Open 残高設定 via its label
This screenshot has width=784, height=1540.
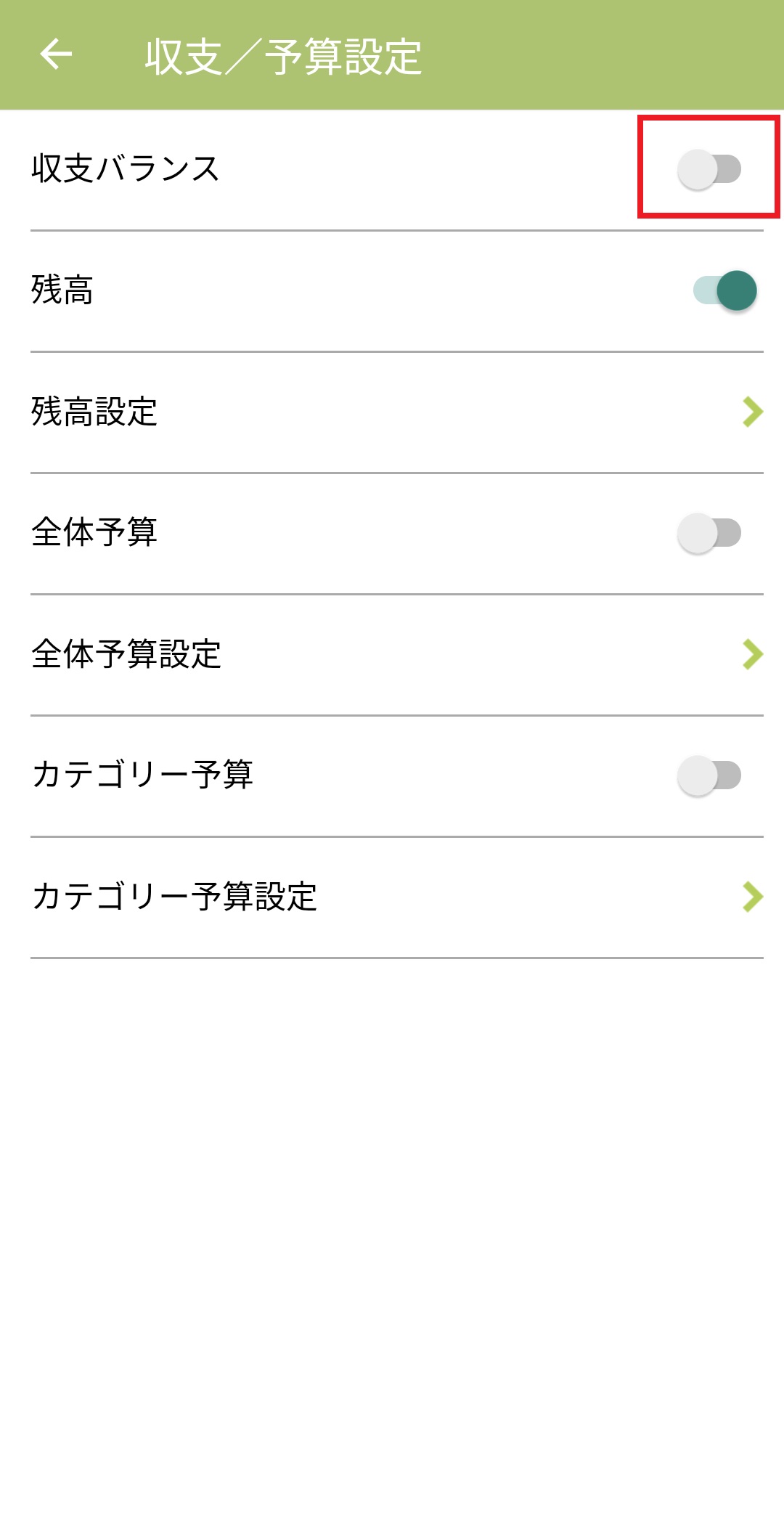tap(94, 412)
